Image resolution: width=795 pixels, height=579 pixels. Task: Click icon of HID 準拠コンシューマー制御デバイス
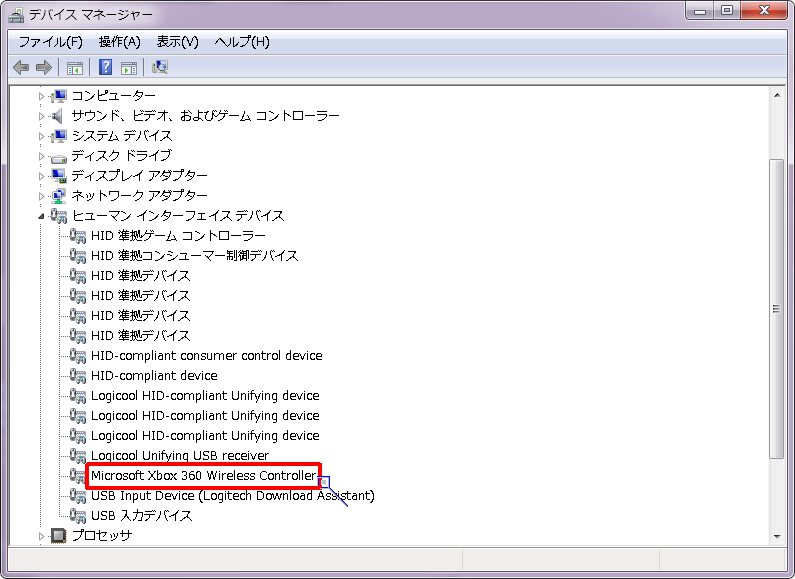78,256
